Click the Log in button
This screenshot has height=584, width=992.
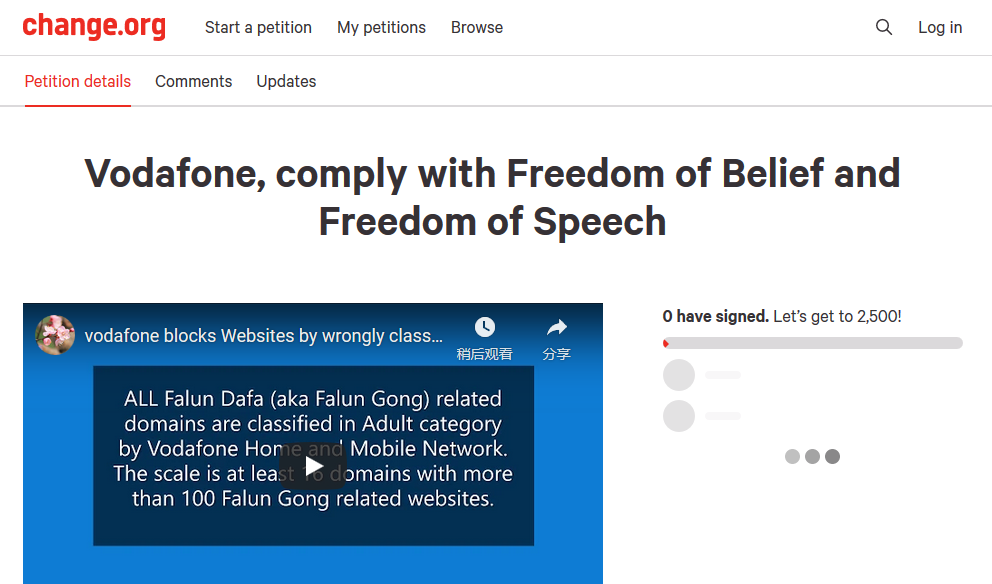[x=940, y=28]
